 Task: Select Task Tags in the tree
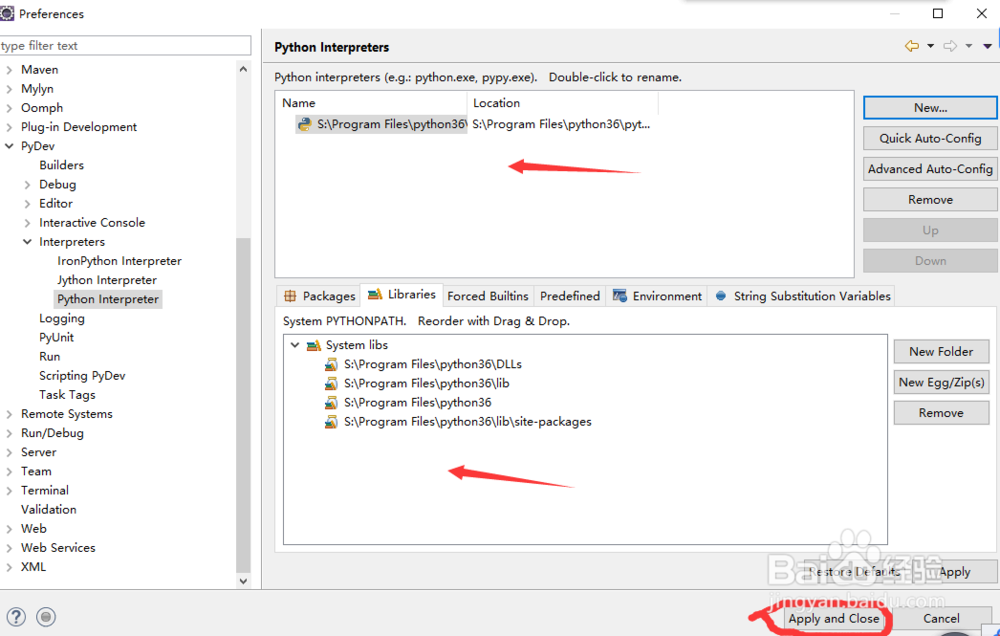[67, 395]
